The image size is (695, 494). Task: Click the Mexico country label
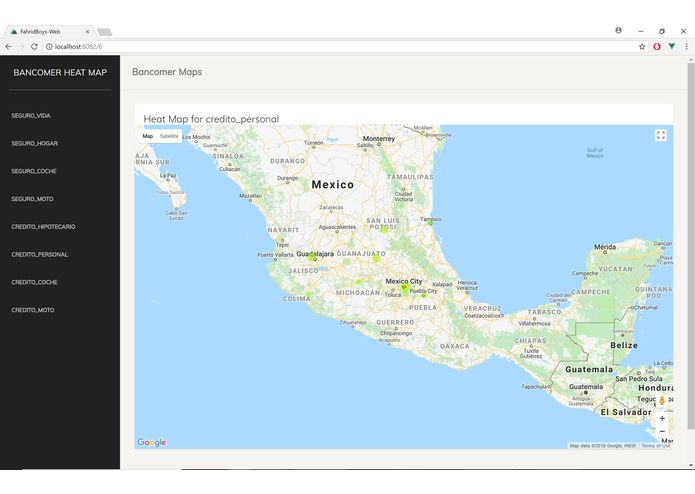[333, 184]
